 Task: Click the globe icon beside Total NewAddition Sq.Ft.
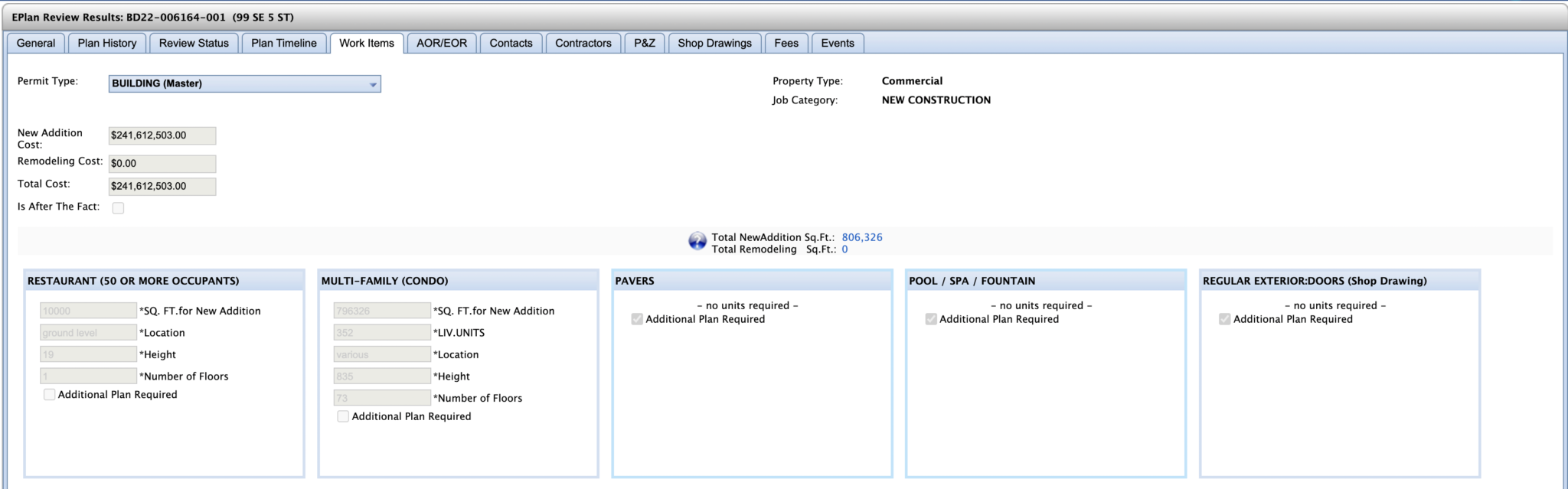click(697, 241)
